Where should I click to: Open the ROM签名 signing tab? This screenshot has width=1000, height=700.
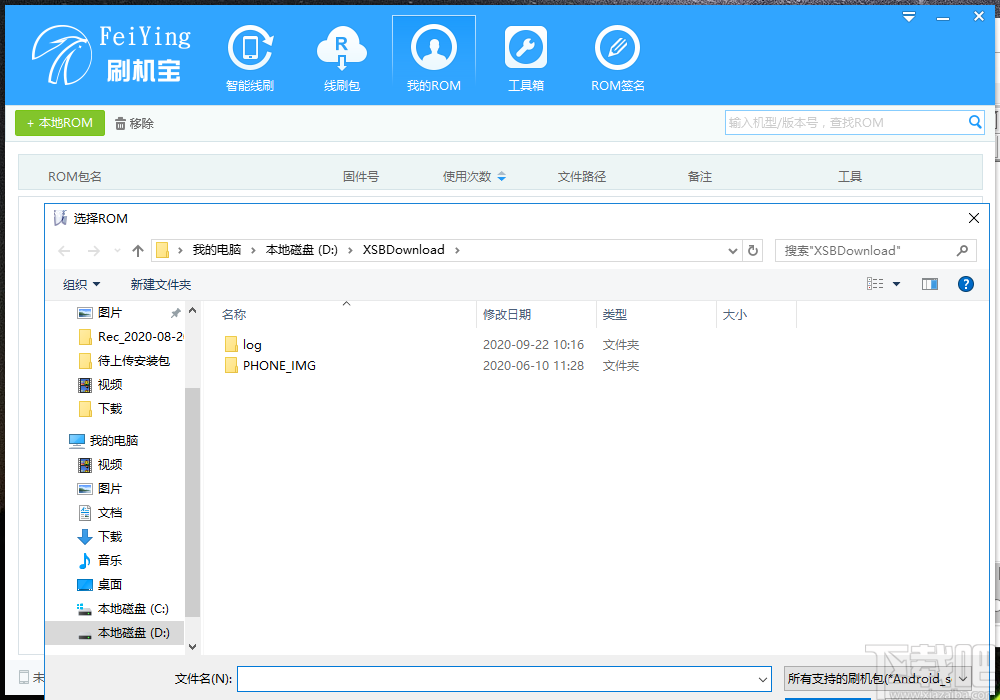(x=617, y=59)
